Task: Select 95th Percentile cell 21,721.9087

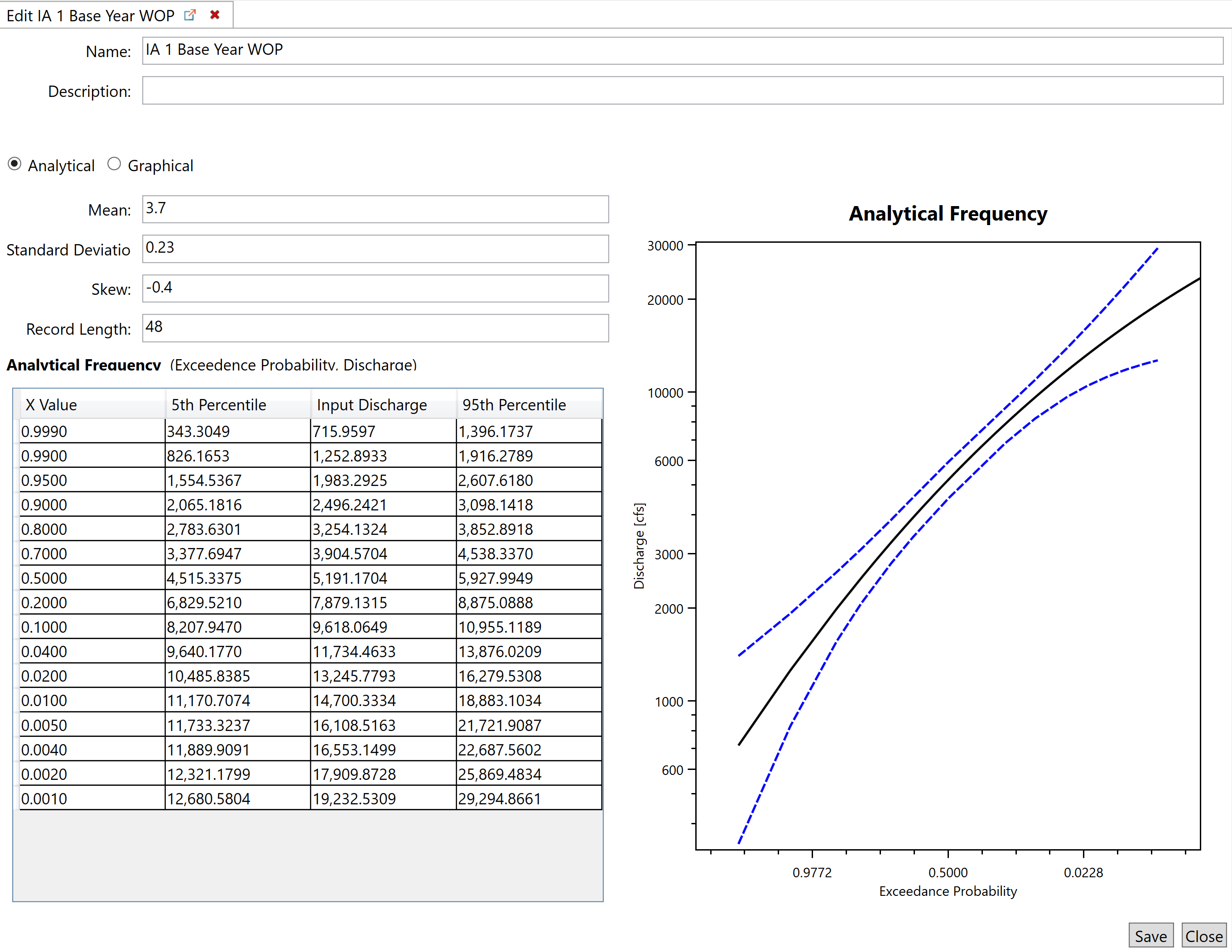Action: [529, 725]
